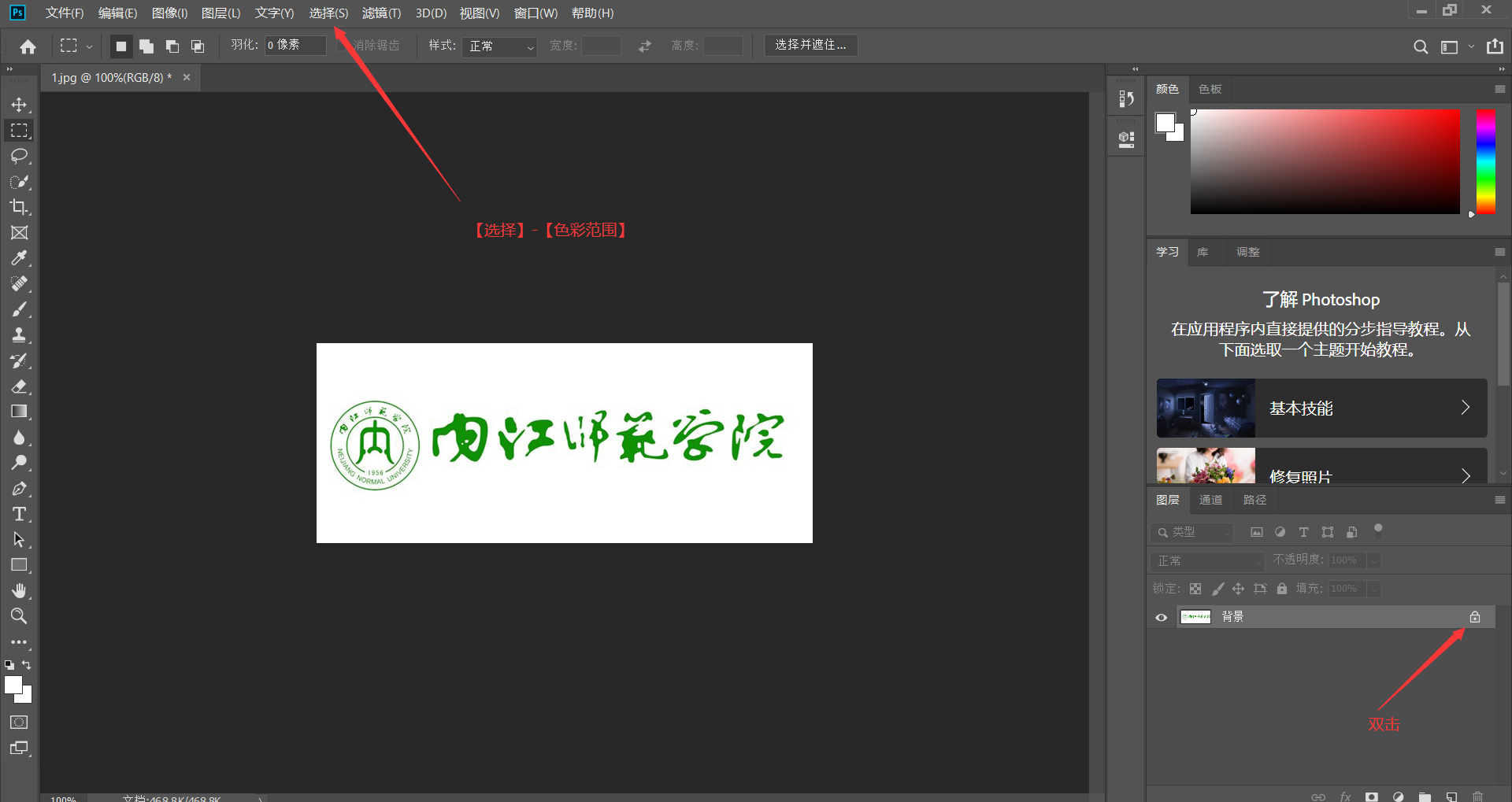Open the 滤镜(T) menu
The height and width of the screenshot is (802, 1512).
pos(382,13)
